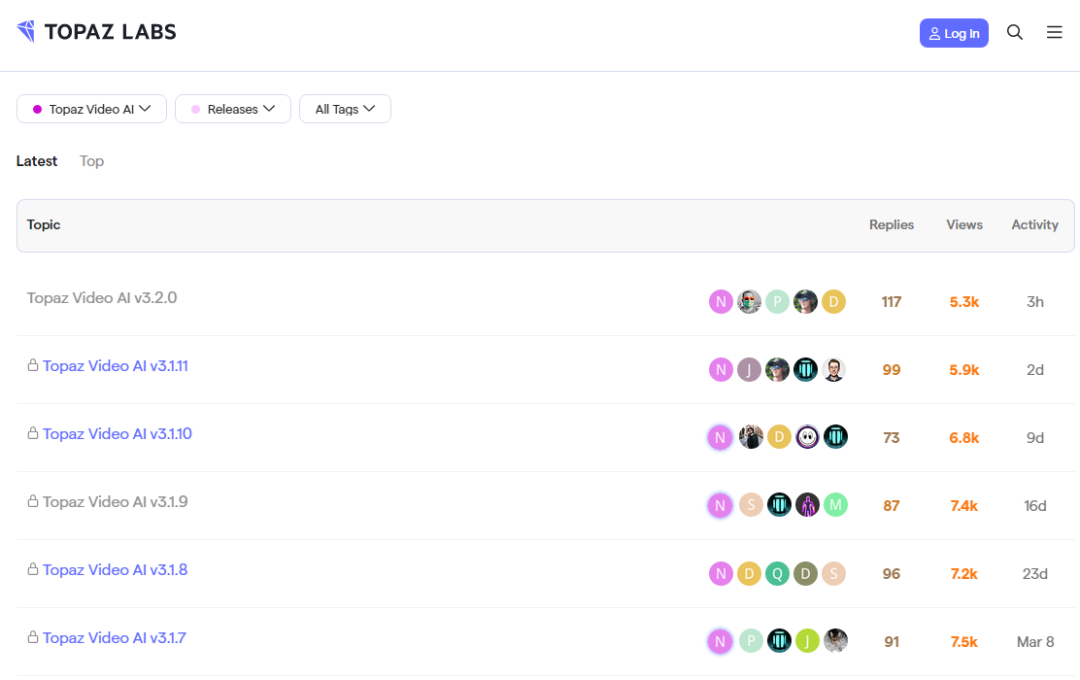
Task: Sort by Views column header
Action: (964, 225)
